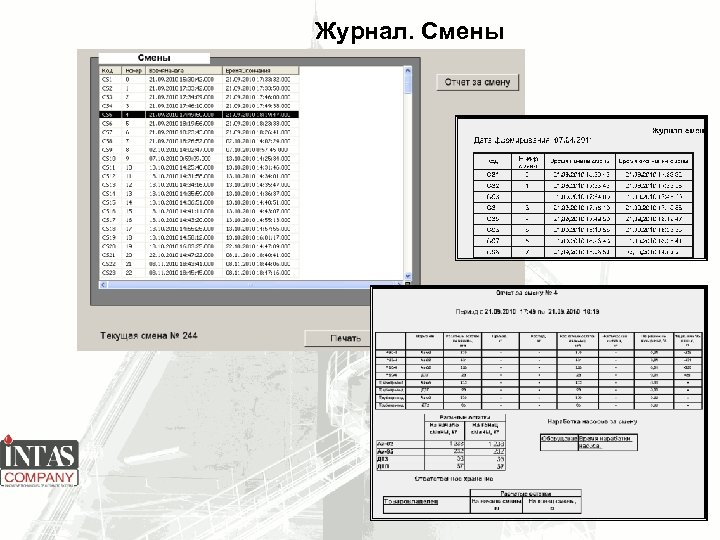Select the CS3 row in shifts list

[x=199, y=97]
